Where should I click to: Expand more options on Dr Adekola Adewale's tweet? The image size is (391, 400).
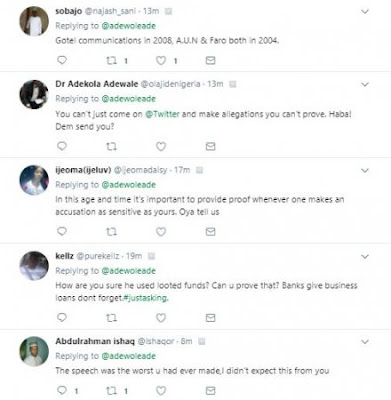(x=365, y=84)
